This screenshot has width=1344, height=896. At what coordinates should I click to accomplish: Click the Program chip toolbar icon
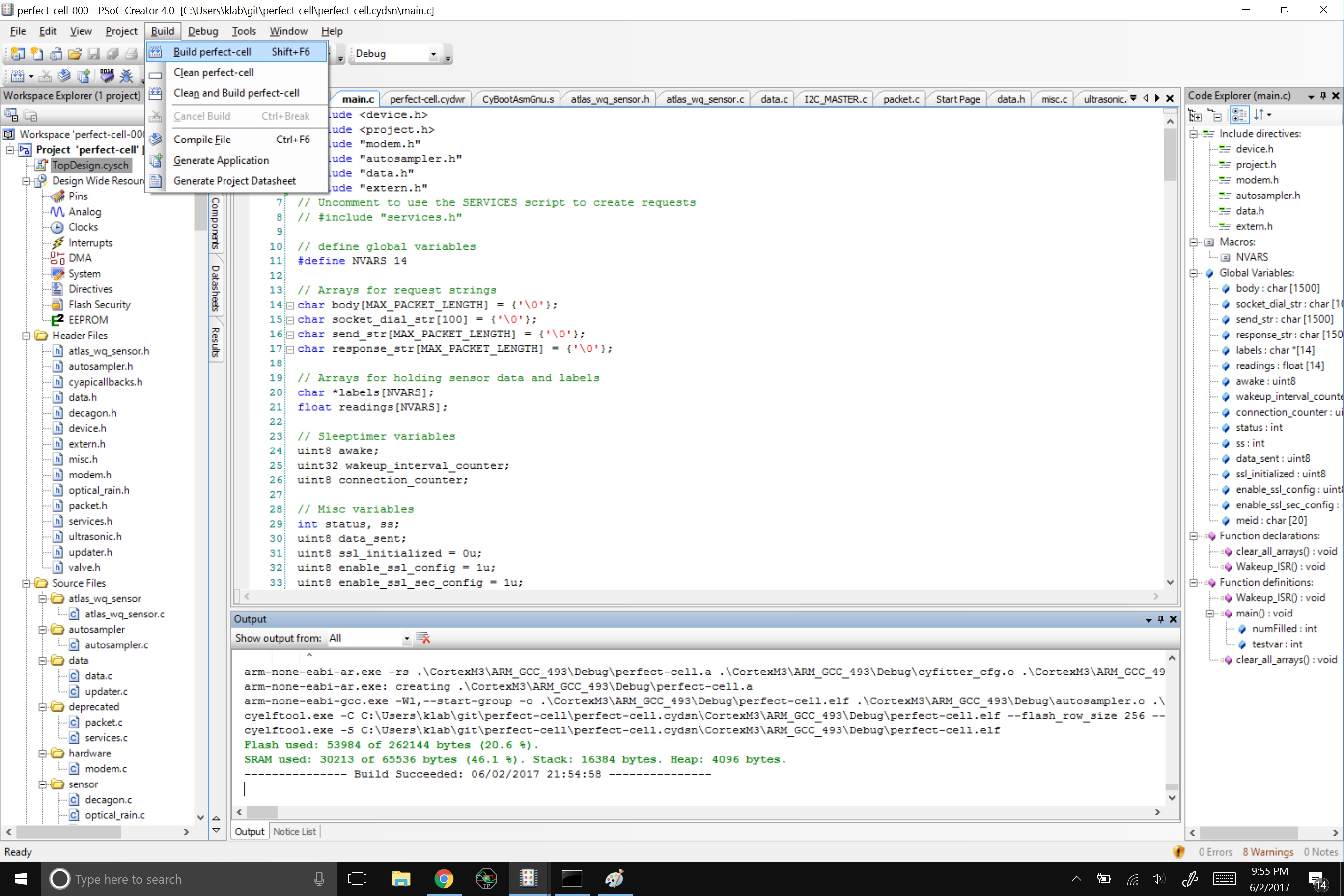pos(107,76)
